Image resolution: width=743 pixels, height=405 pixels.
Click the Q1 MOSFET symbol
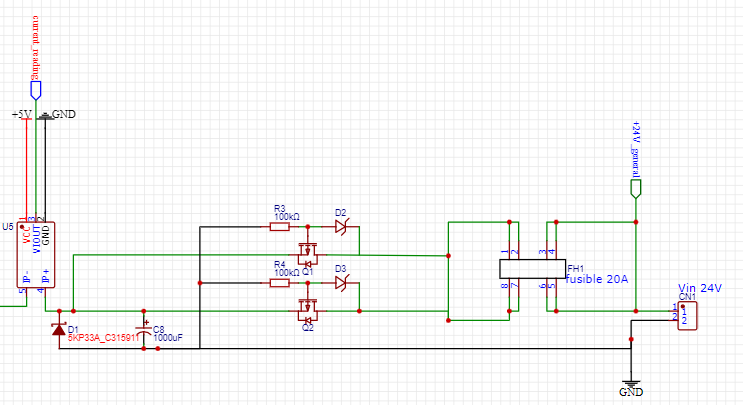click(x=308, y=255)
